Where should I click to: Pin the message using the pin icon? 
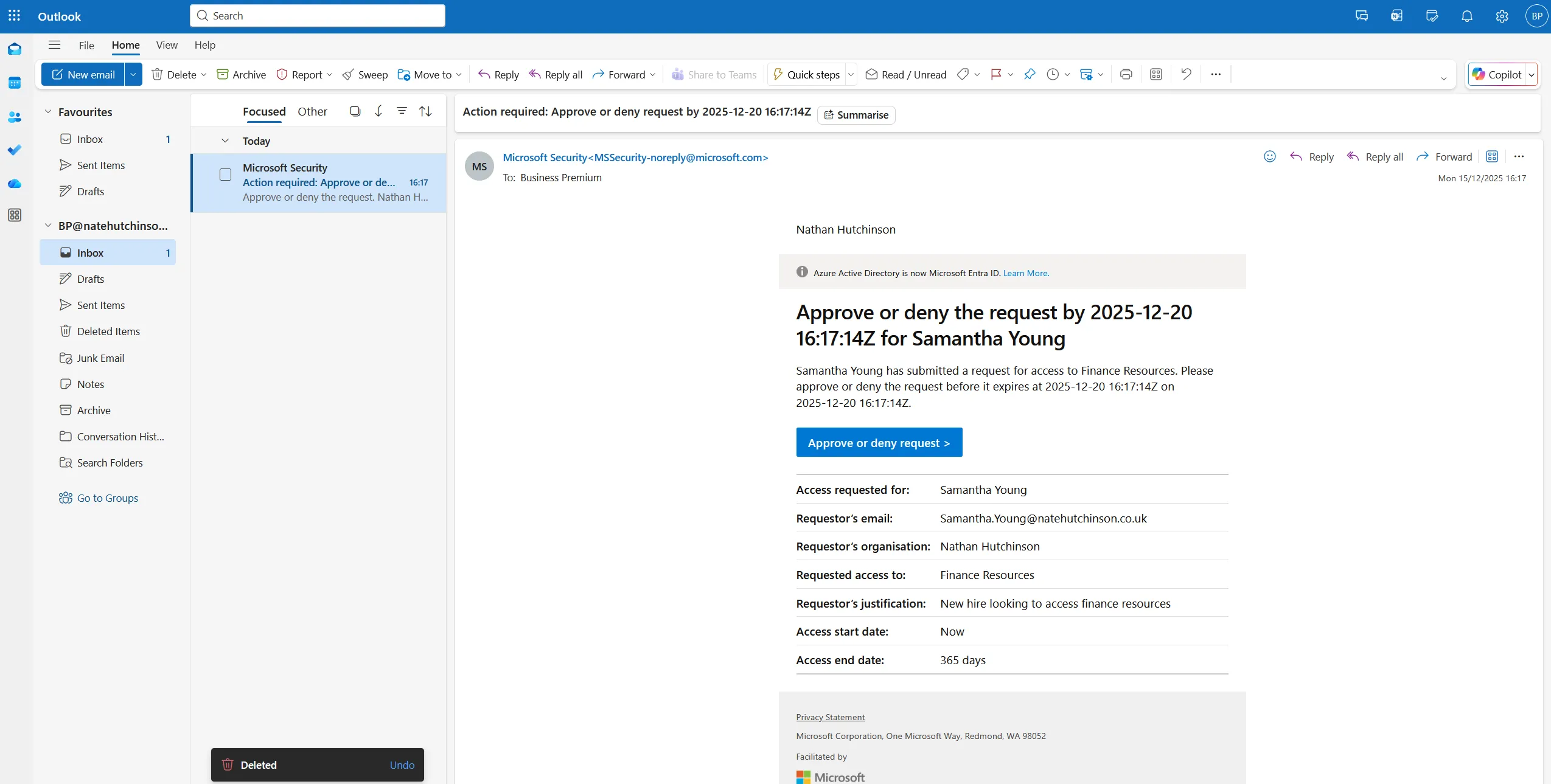1030,74
